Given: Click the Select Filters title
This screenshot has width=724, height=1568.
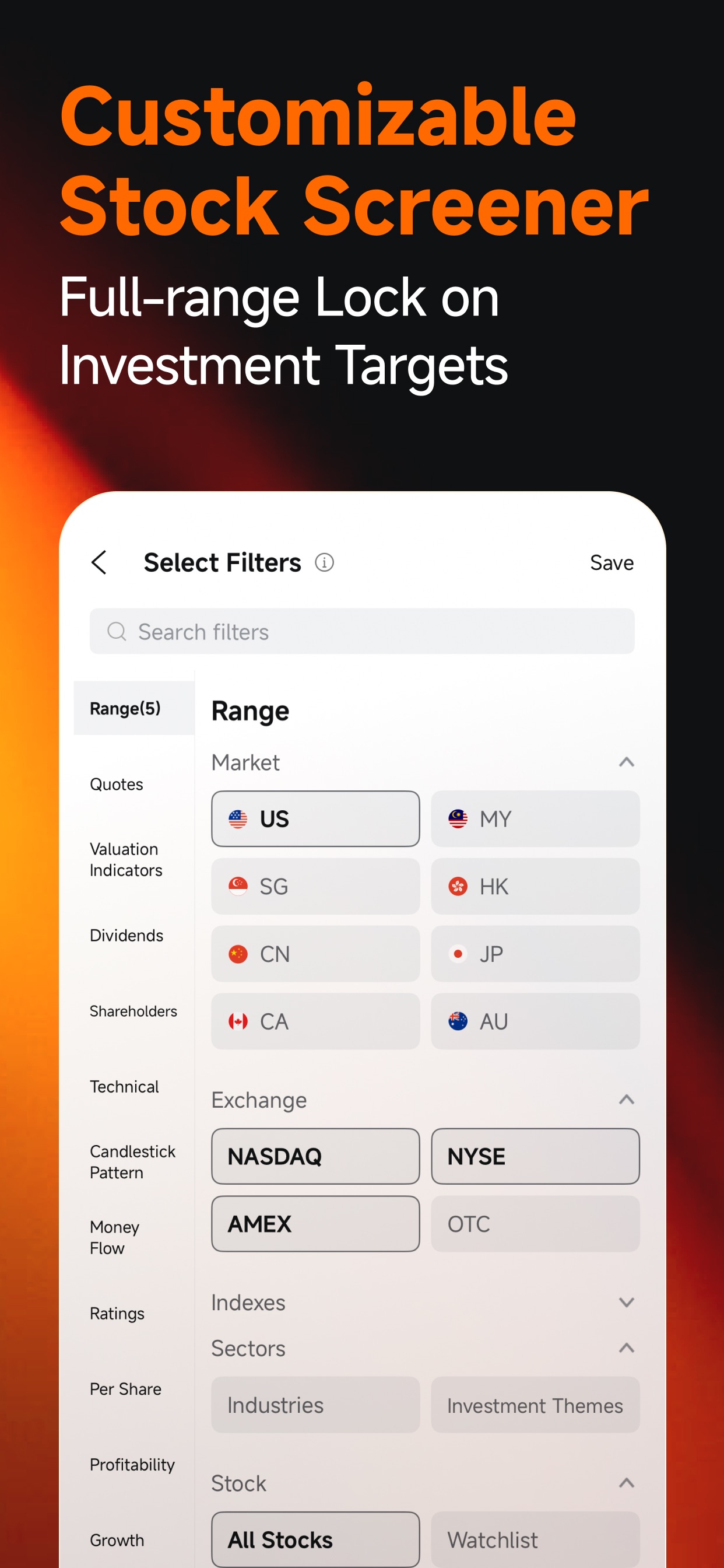Looking at the screenshot, I should [222, 562].
